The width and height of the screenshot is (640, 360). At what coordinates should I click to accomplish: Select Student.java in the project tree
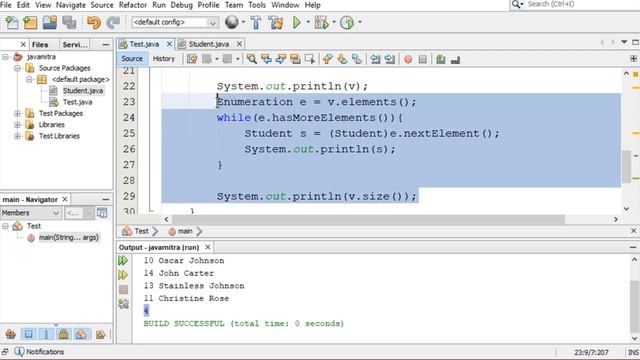click(83, 91)
